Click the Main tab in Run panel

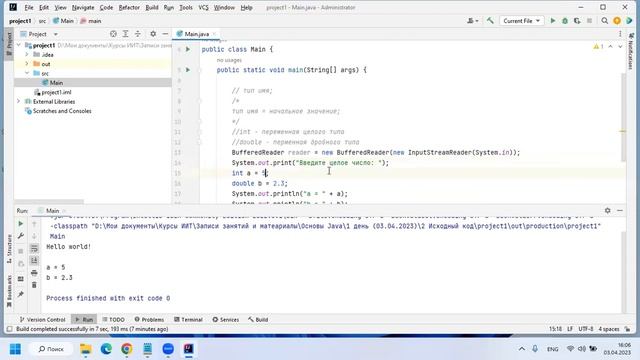coord(52,211)
